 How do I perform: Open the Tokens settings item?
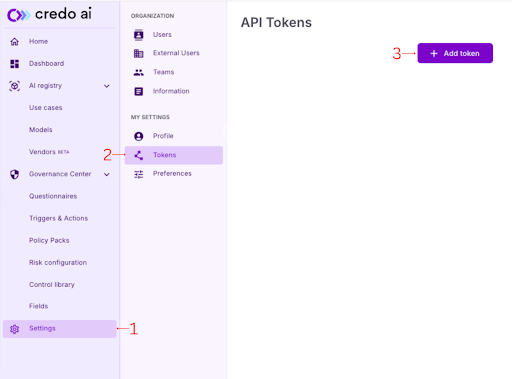[x=174, y=155]
